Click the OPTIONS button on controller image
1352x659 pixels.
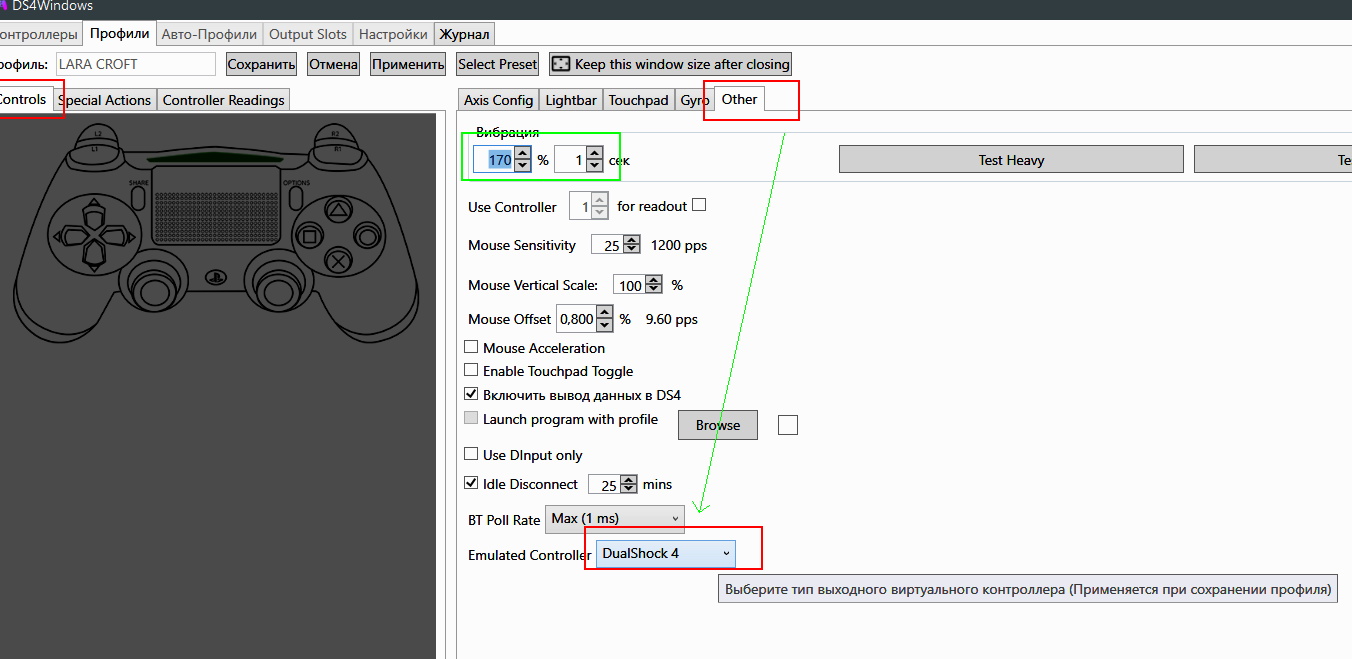coord(295,196)
